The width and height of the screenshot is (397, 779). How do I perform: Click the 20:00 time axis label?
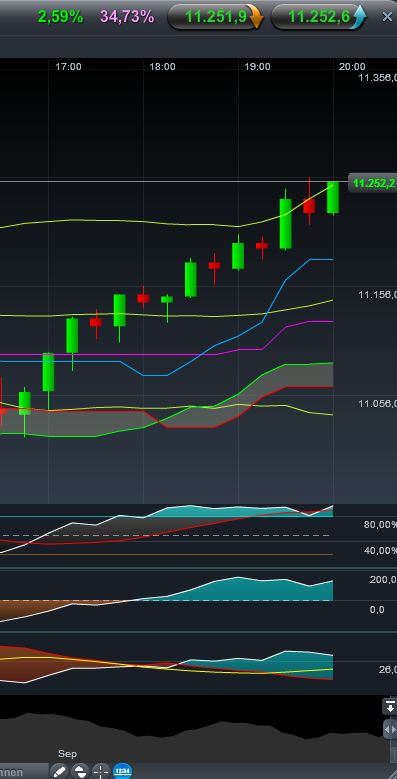(x=352, y=67)
